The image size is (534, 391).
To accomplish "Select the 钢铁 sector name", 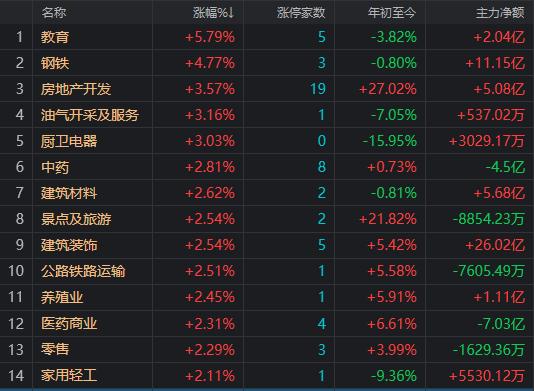I will point(55,63).
